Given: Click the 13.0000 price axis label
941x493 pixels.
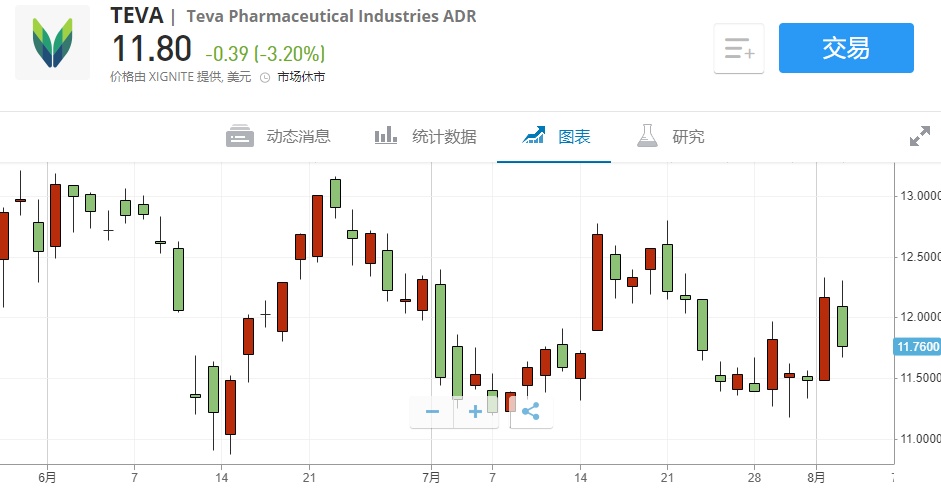Looking at the screenshot, I should click(917, 195).
